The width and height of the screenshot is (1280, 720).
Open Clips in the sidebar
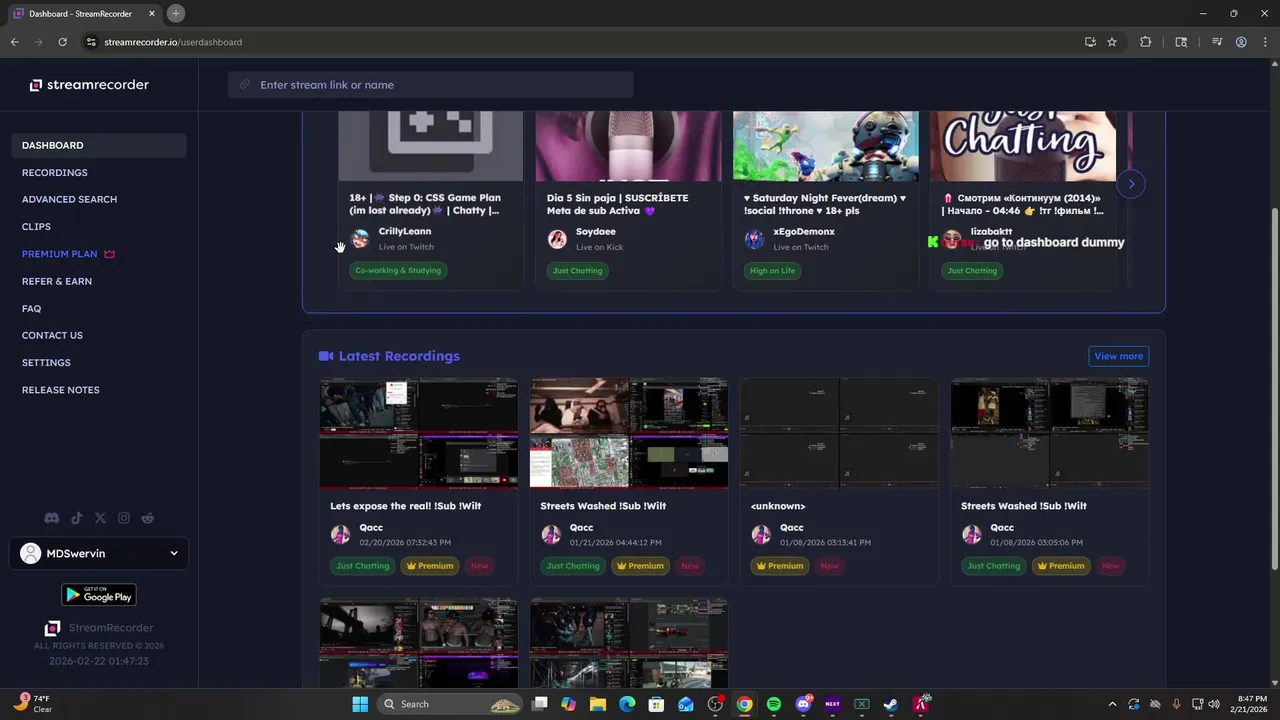(36, 226)
